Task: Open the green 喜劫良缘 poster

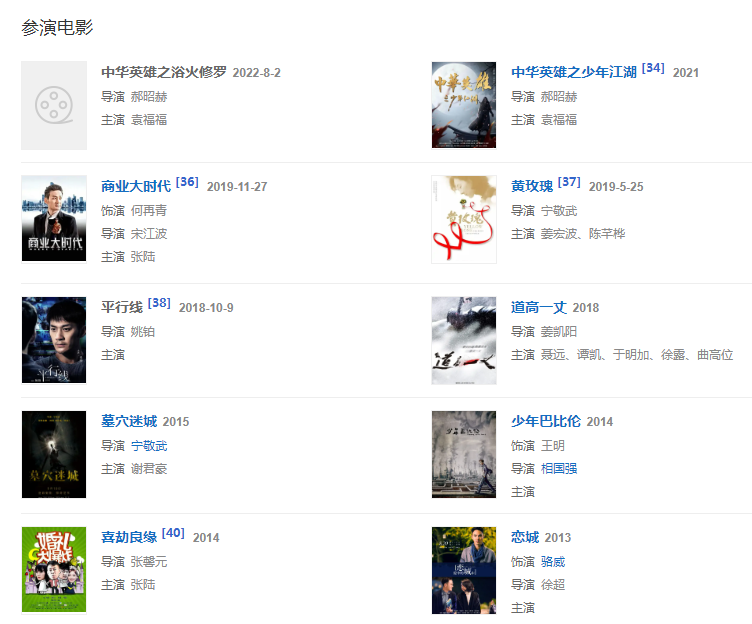Action: 54,570
